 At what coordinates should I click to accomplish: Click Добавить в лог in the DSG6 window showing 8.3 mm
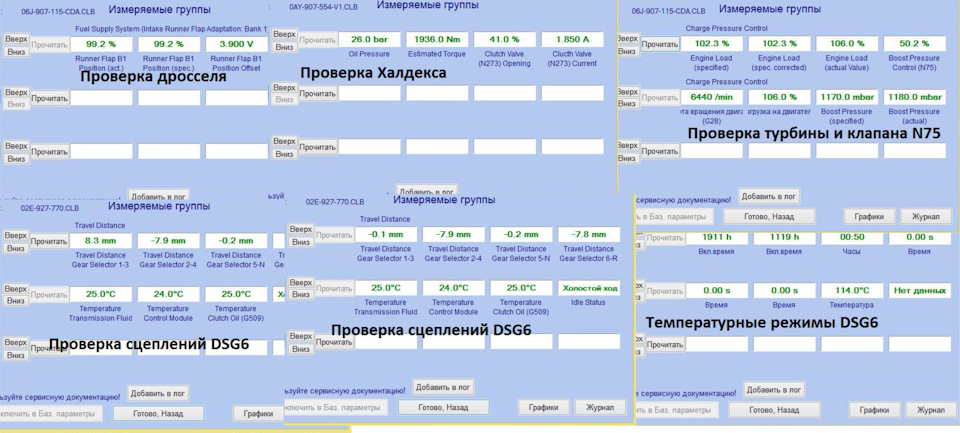click(x=159, y=393)
